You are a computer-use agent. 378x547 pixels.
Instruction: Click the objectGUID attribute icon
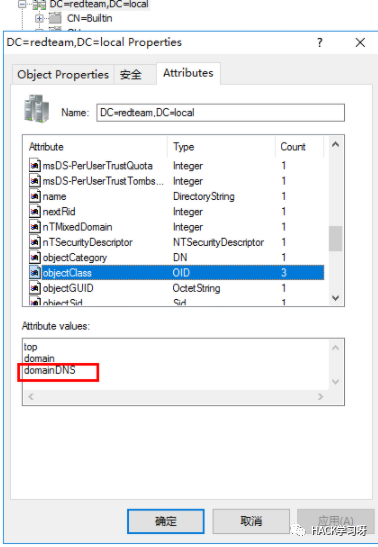point(35,288)
